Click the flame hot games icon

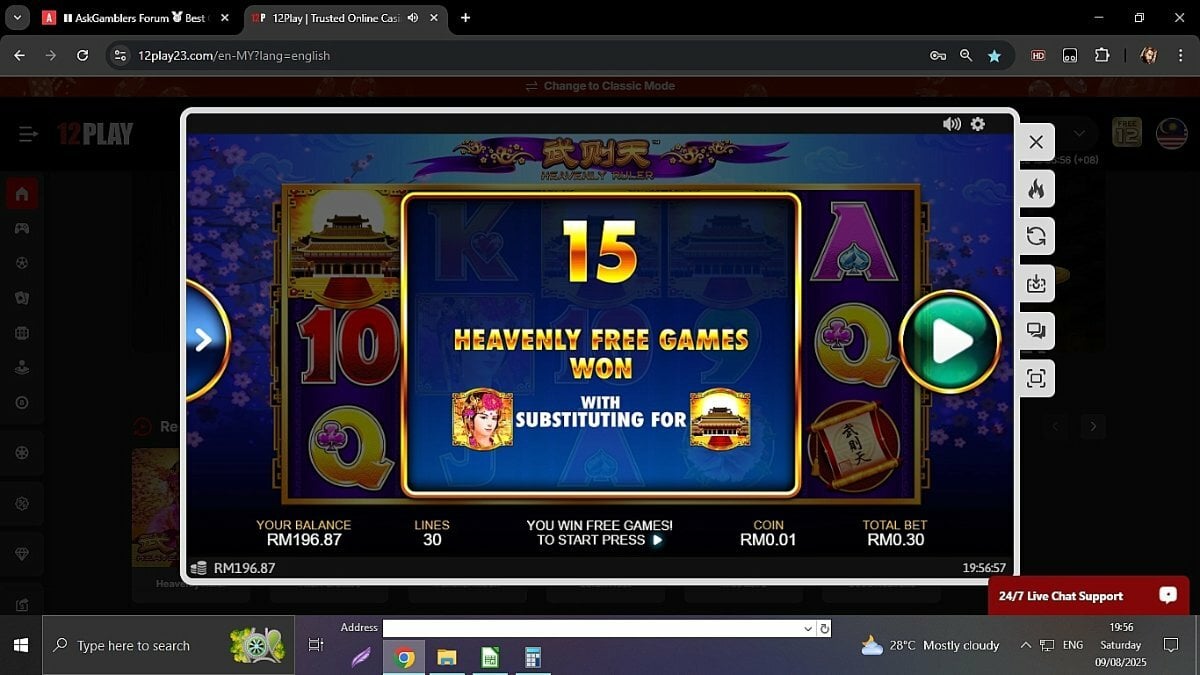[x=1036, y=189]
